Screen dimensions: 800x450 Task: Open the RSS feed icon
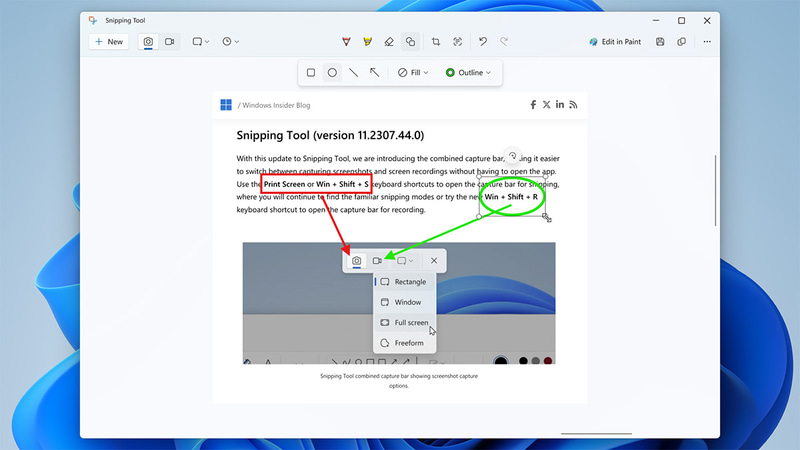(573, 105)
